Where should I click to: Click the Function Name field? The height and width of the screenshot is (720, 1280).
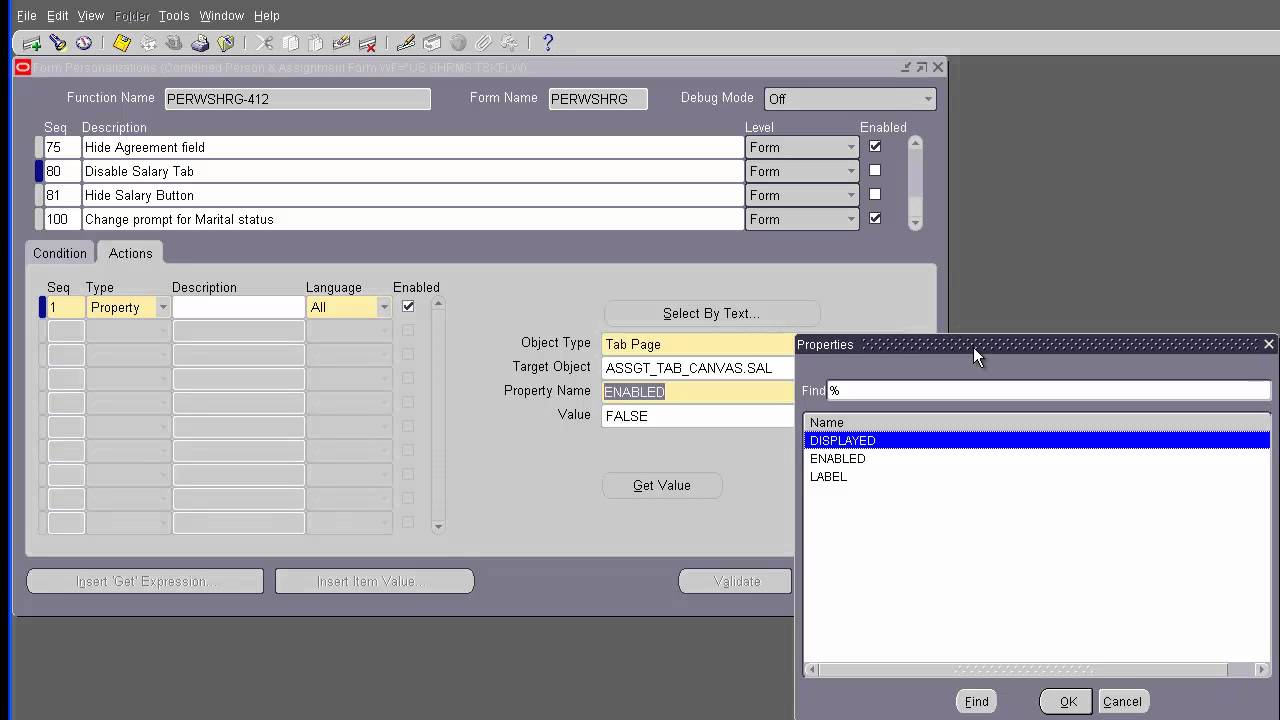pos(297,99)
